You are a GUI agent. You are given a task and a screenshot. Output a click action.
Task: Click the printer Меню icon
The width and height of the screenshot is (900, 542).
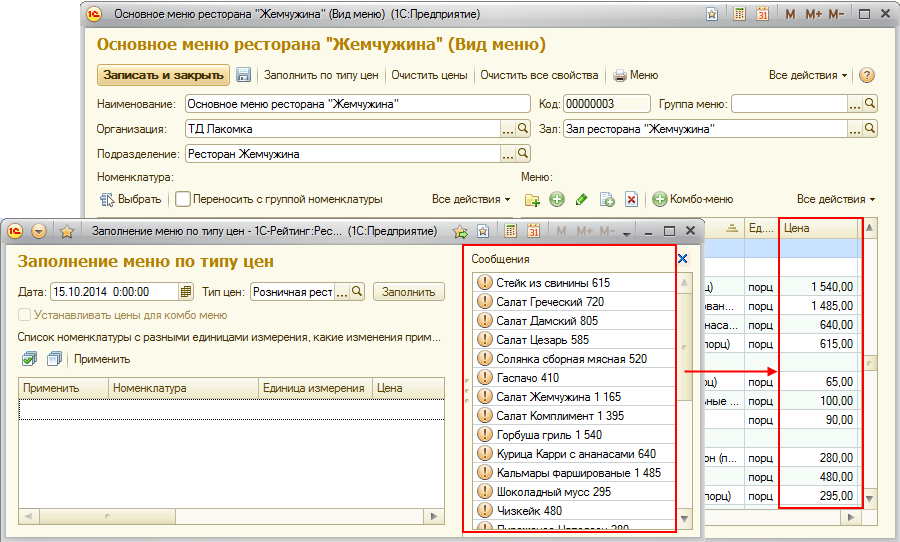620,75
